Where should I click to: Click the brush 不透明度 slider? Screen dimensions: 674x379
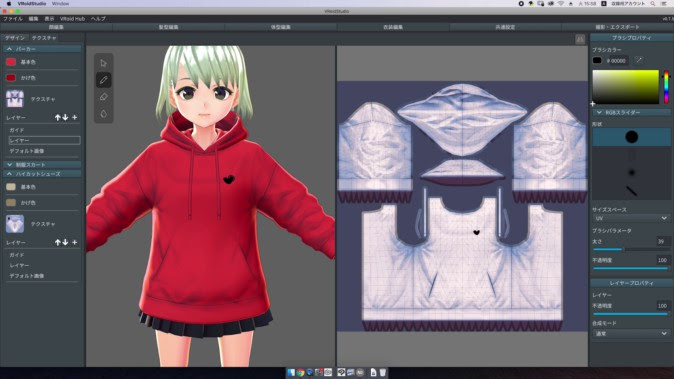[x=631, y=268]
